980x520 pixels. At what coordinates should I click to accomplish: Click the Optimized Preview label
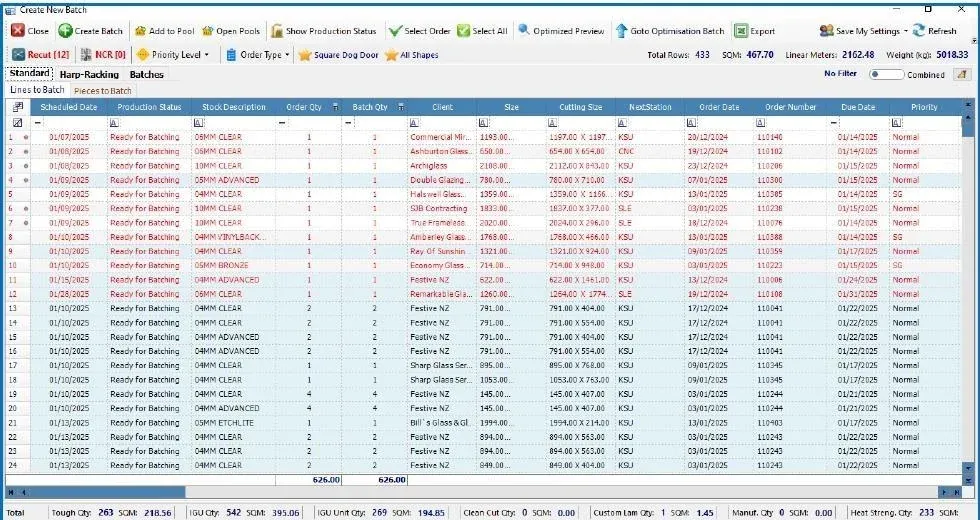coord(568,31)
